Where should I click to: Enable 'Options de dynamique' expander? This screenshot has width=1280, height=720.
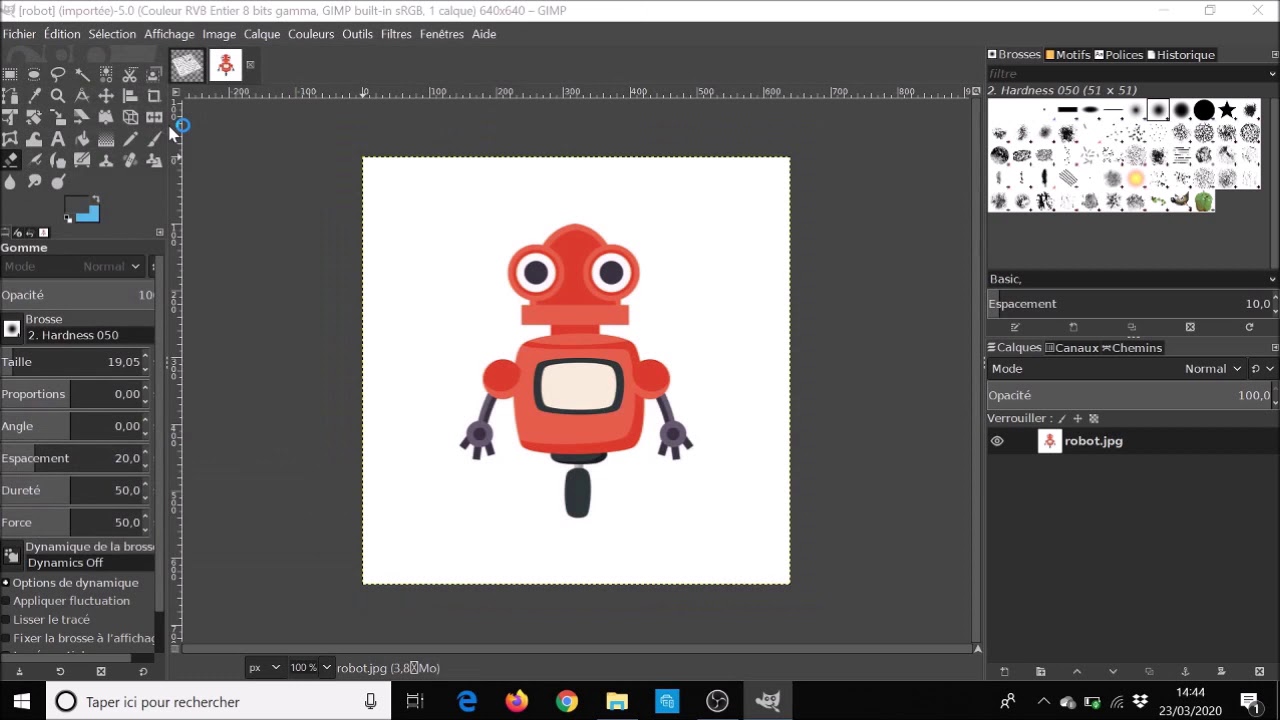[x=6, y=582]
